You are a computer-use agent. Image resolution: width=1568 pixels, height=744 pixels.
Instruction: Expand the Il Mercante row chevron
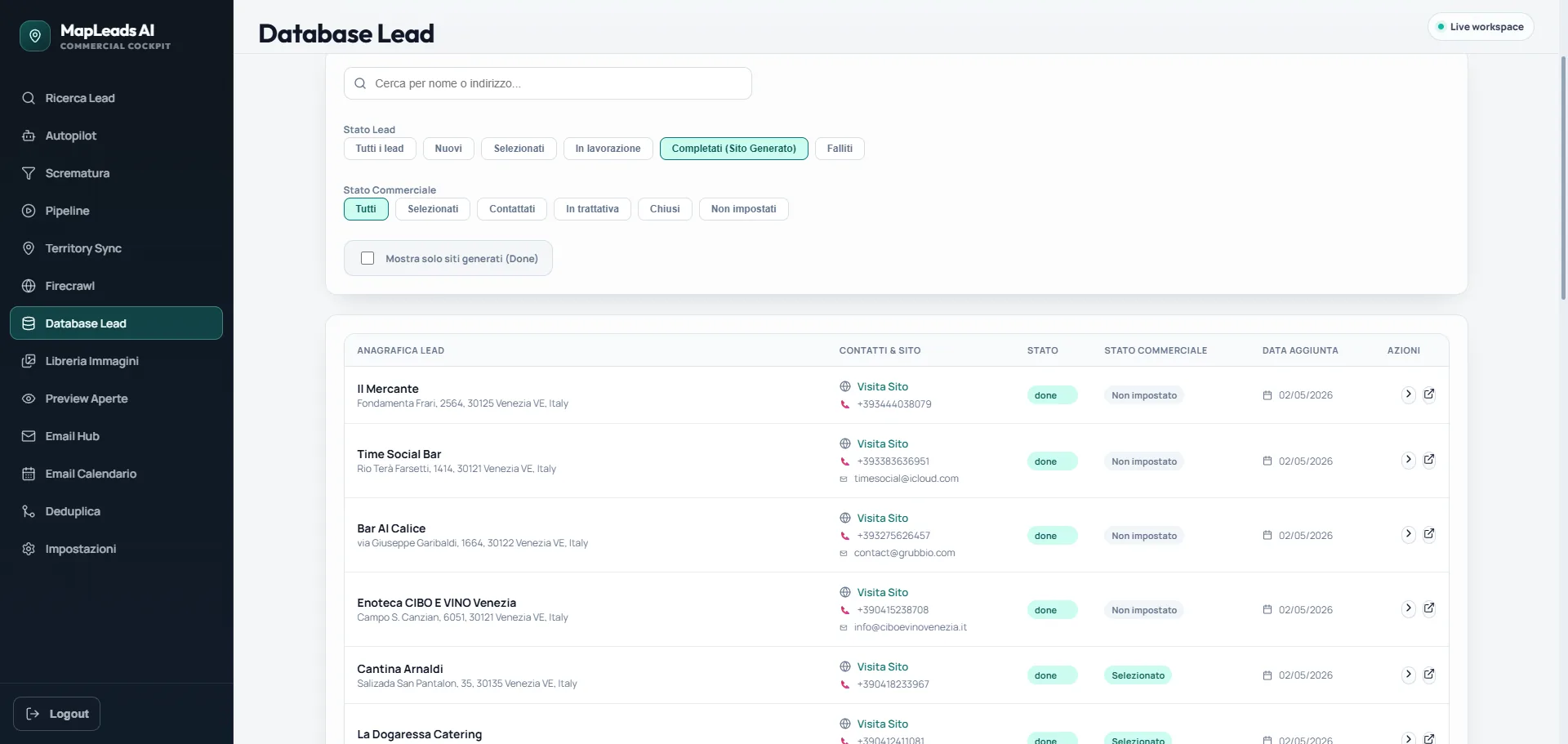[1408, 394]
